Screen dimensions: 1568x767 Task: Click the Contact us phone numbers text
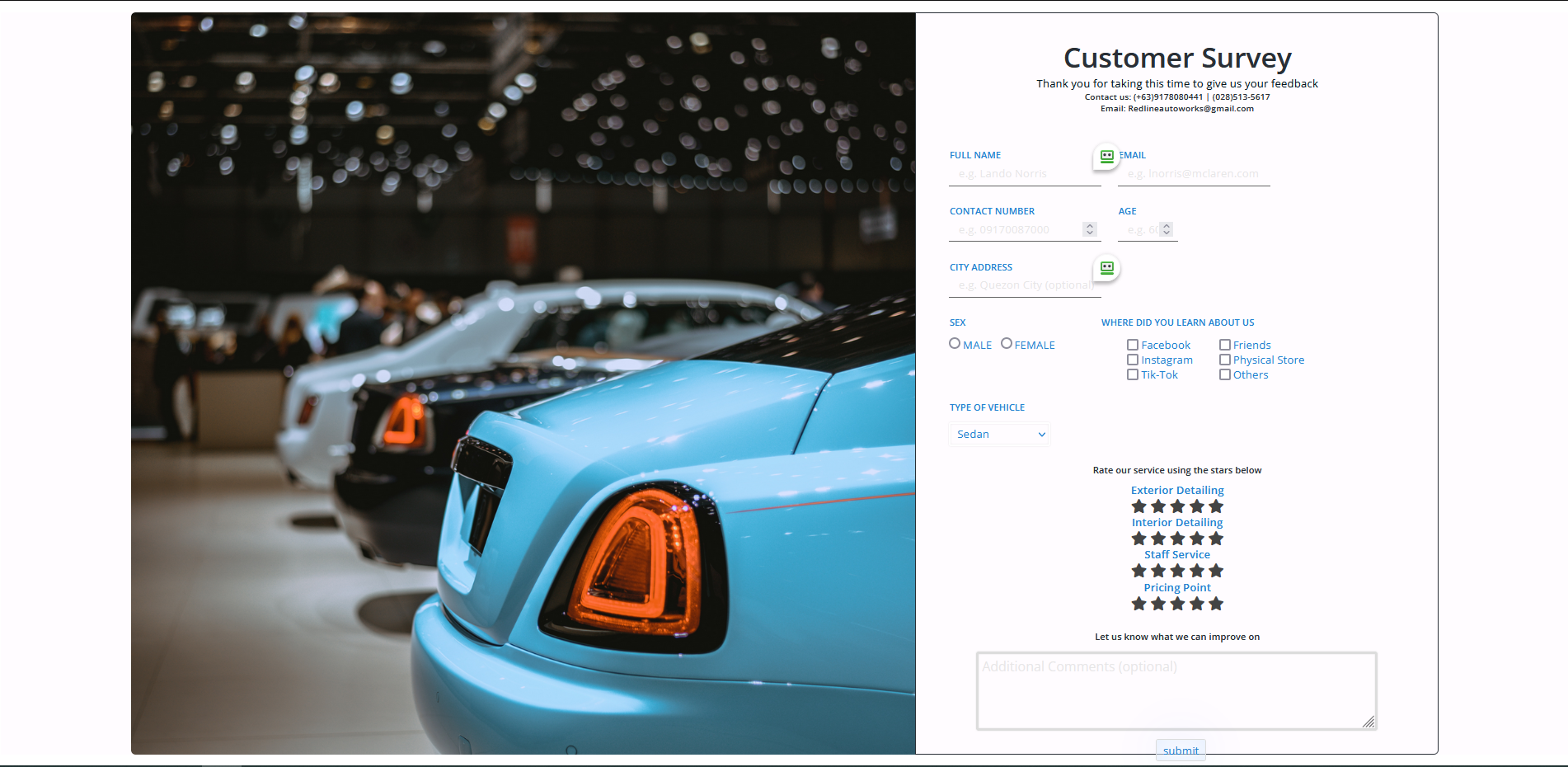1177,96
